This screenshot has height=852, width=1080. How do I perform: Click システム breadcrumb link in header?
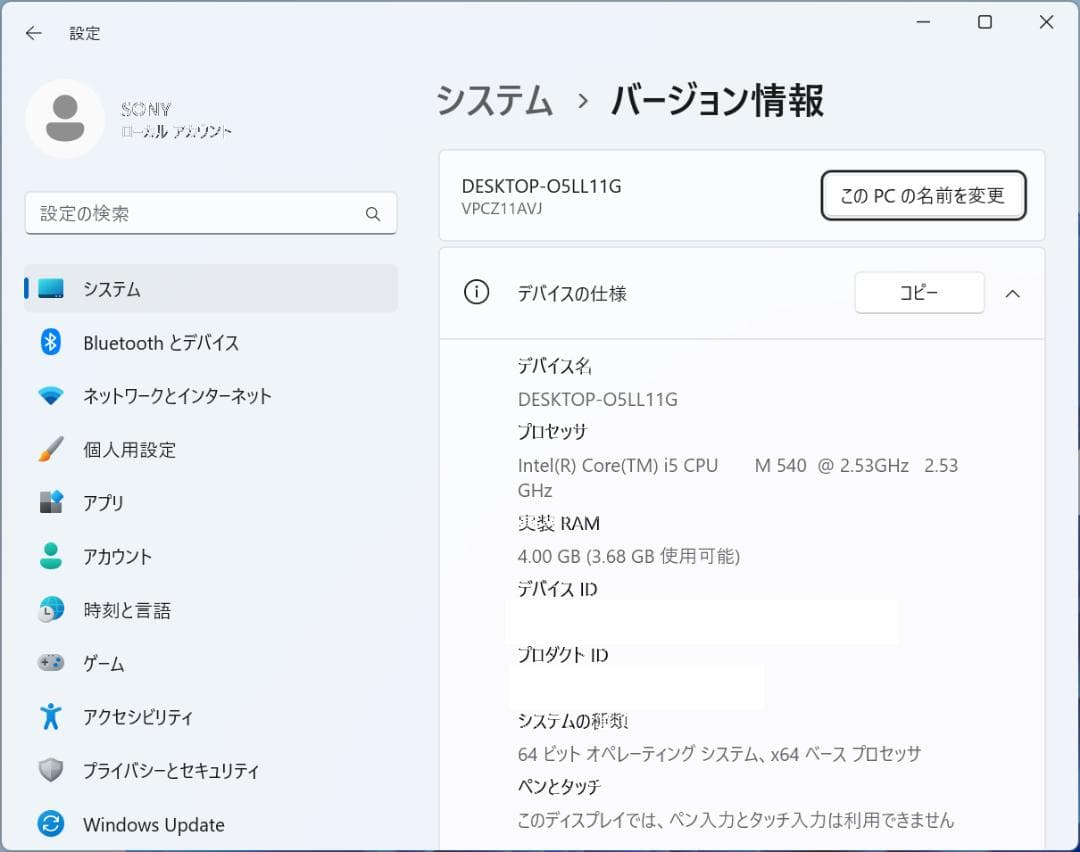coord(495,101)
